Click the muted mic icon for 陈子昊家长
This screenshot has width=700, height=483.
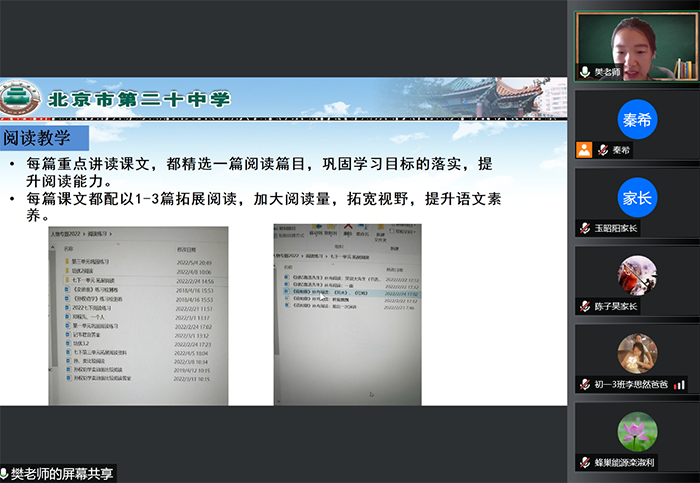click(x=585, y=306)
